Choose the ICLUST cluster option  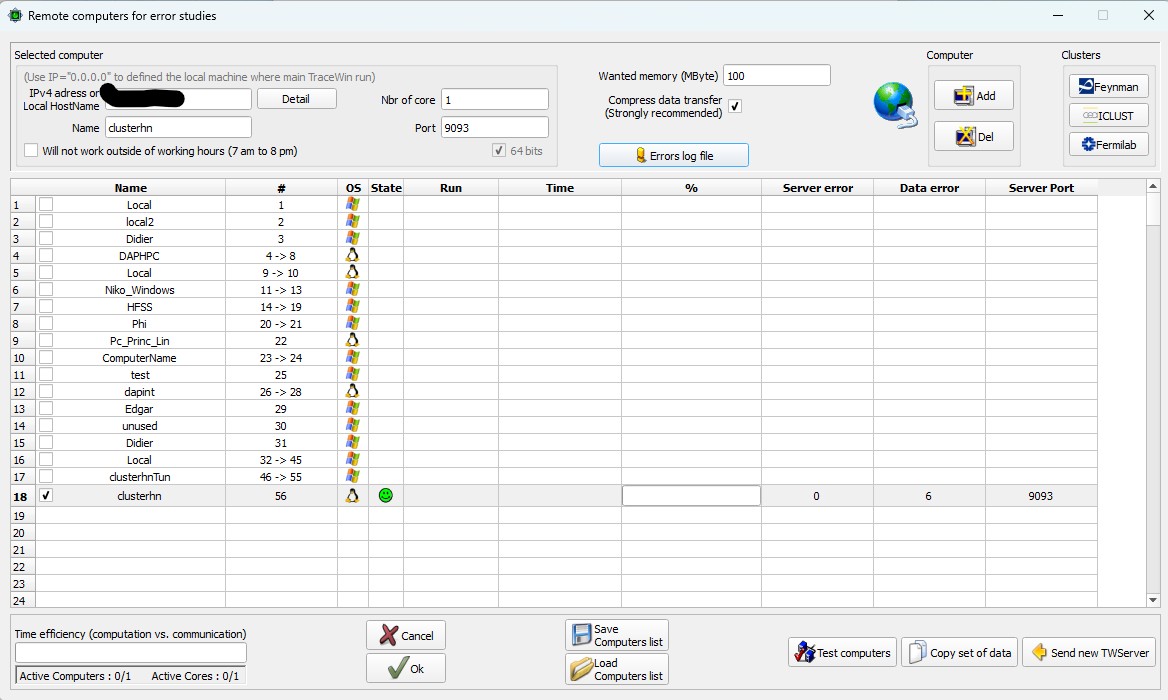1108,115
